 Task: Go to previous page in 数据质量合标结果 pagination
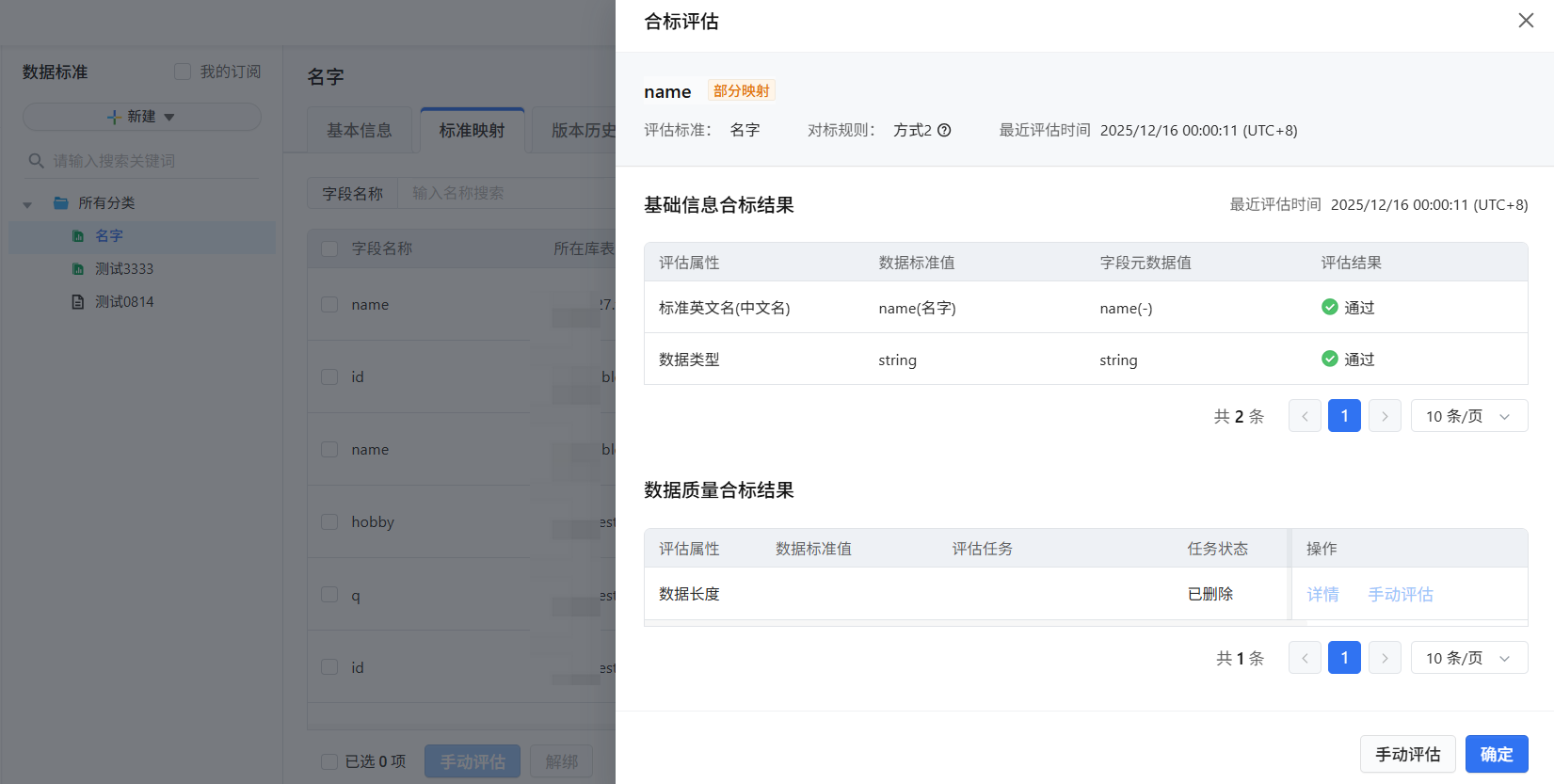point(1305,658)
